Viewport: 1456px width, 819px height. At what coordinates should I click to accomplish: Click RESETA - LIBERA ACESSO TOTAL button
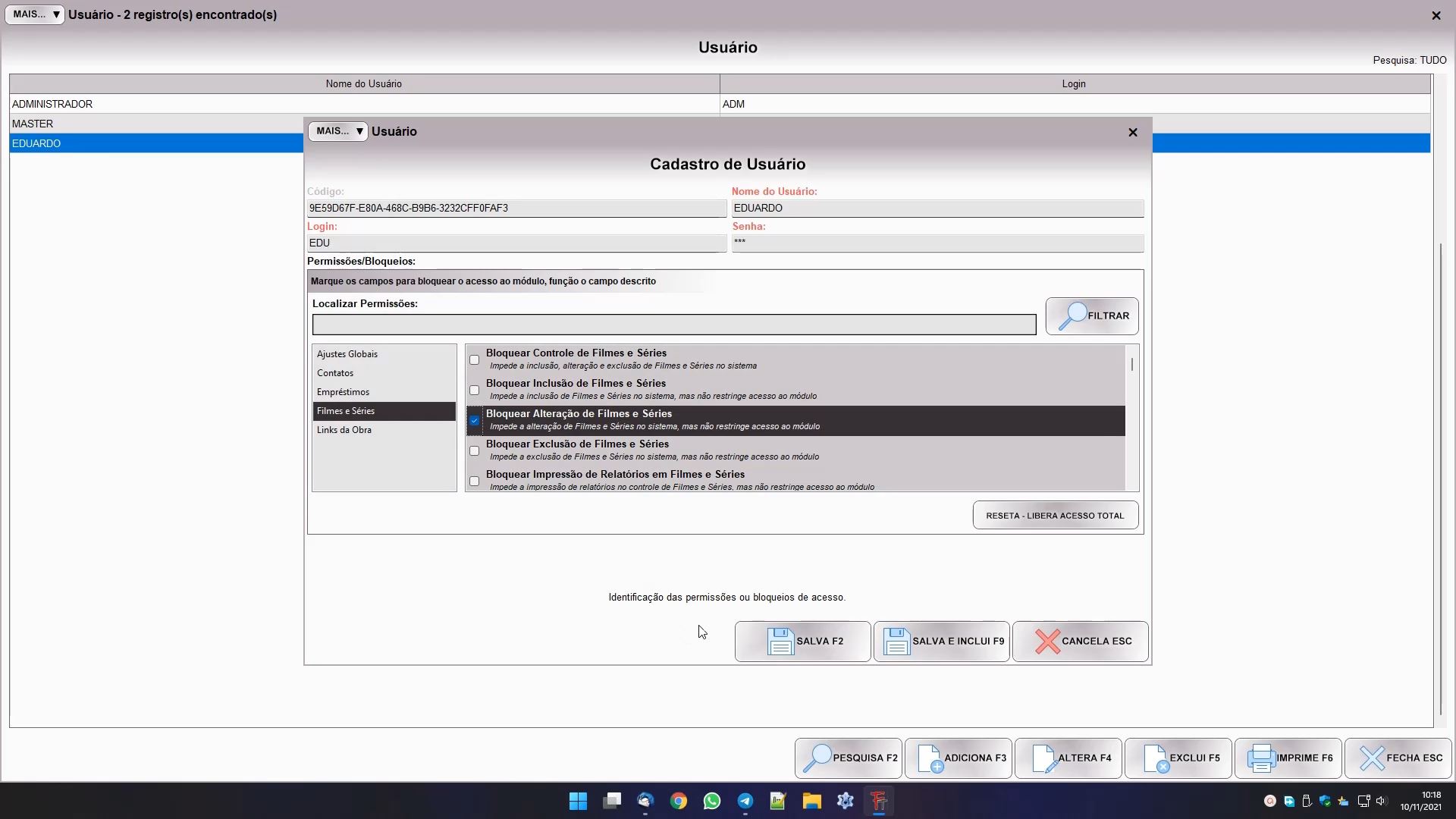1055,516
